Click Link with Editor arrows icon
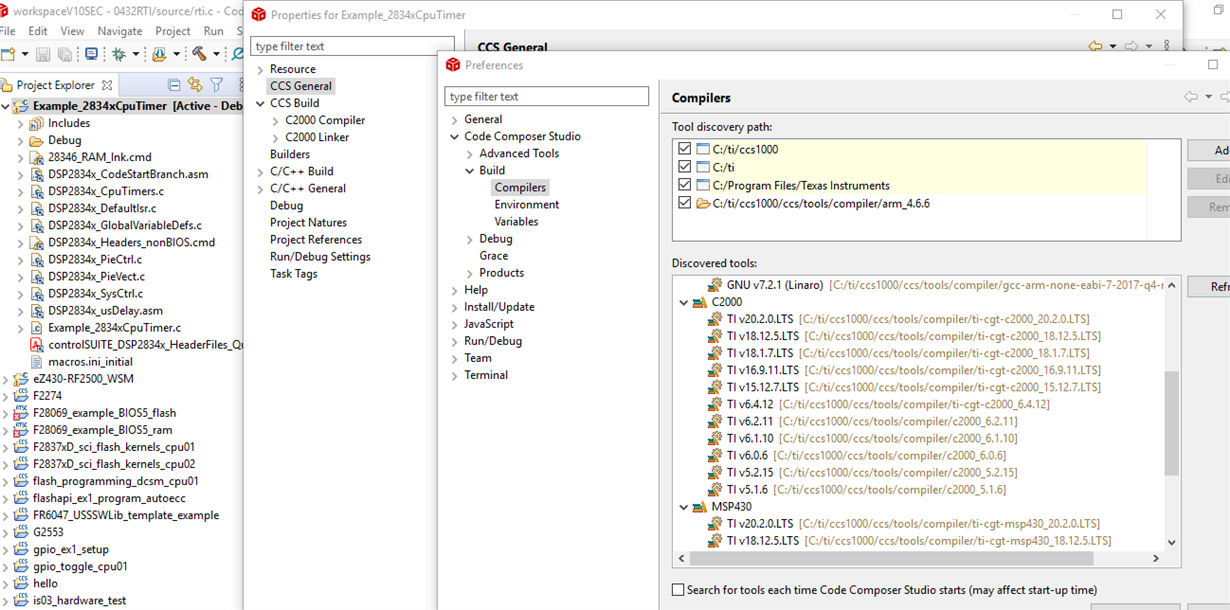This screenshot has height=610, width=1230. pos(195,85)
